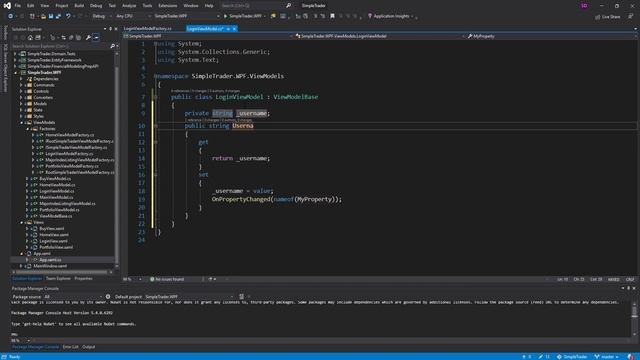The image size is (640, 360).
Task: Click pending changes pencil in status bar
Action: (x=544, y=357)
